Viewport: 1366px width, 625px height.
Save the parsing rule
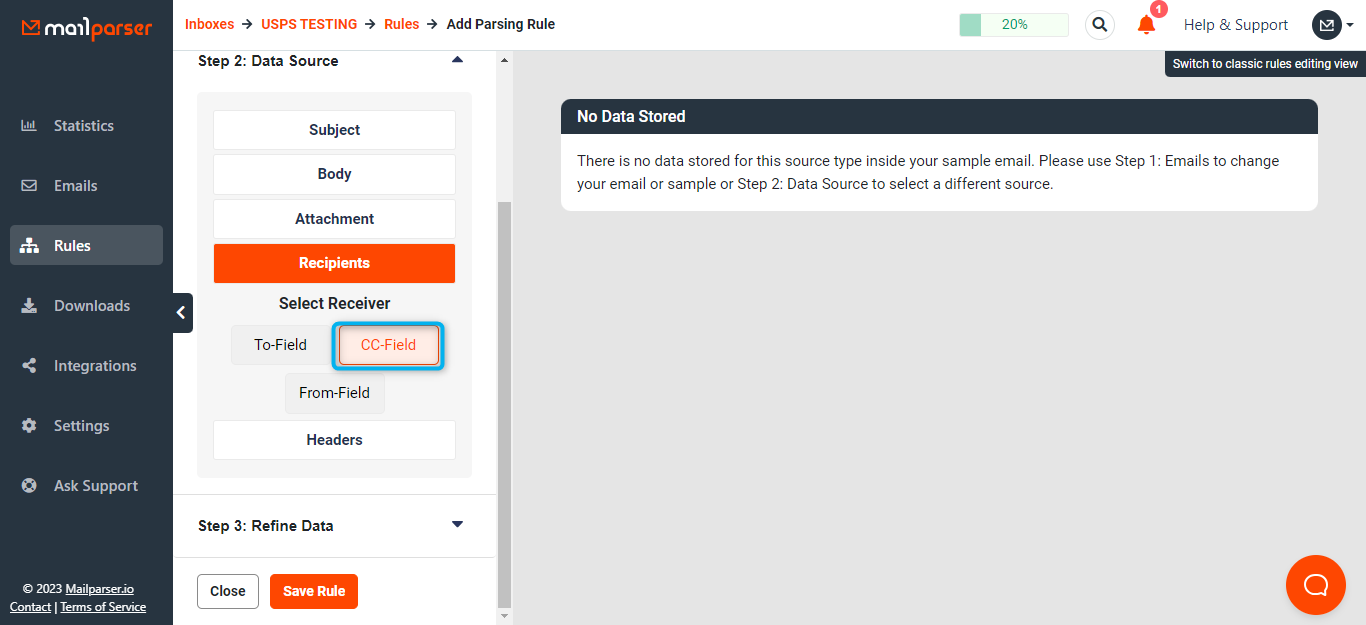pyautogui.click(x=313, y=591)
